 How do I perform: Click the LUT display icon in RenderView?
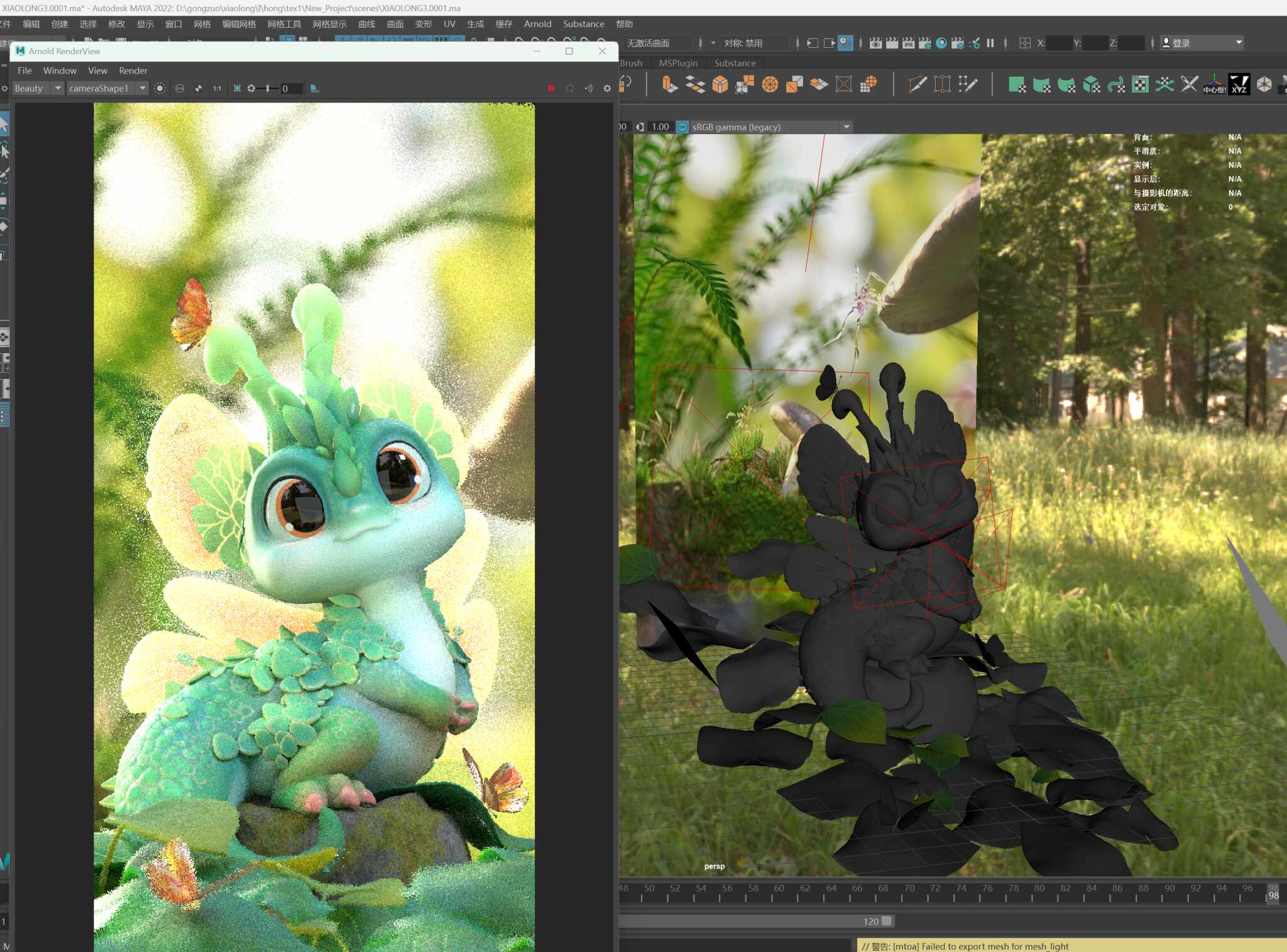[x=315, y=89]
